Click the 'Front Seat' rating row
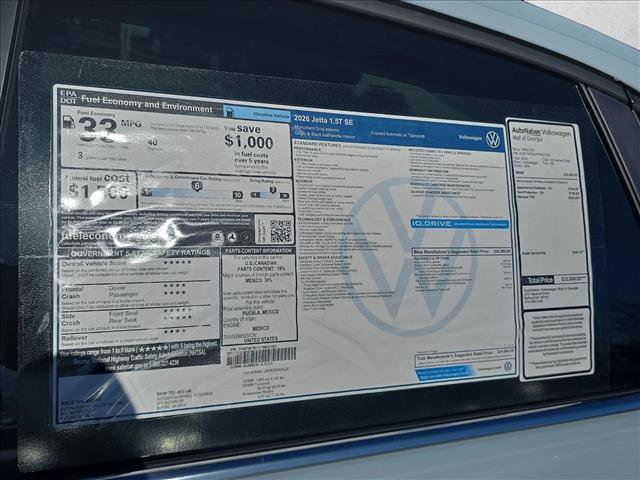Screen dimensions: 640x480 [x=150, y=313]
